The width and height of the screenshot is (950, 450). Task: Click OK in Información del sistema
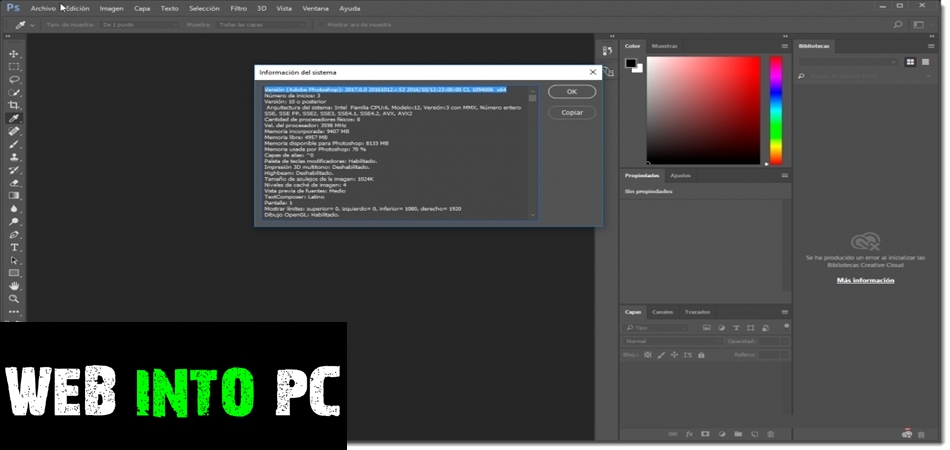(572, 92)
